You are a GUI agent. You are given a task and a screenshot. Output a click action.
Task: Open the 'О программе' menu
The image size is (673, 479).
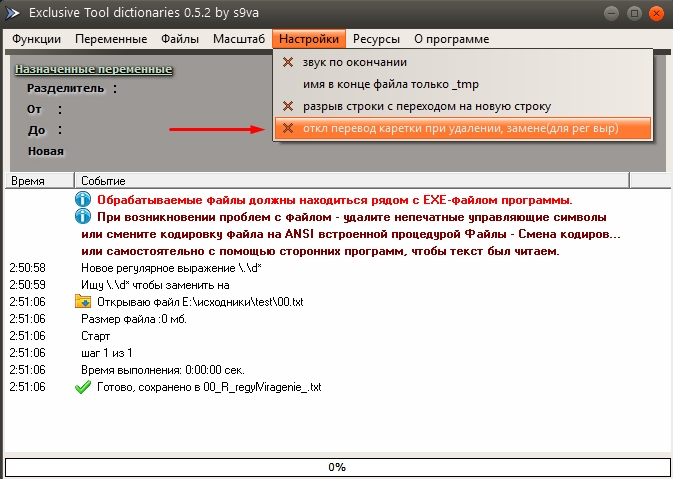click(451, 39)
